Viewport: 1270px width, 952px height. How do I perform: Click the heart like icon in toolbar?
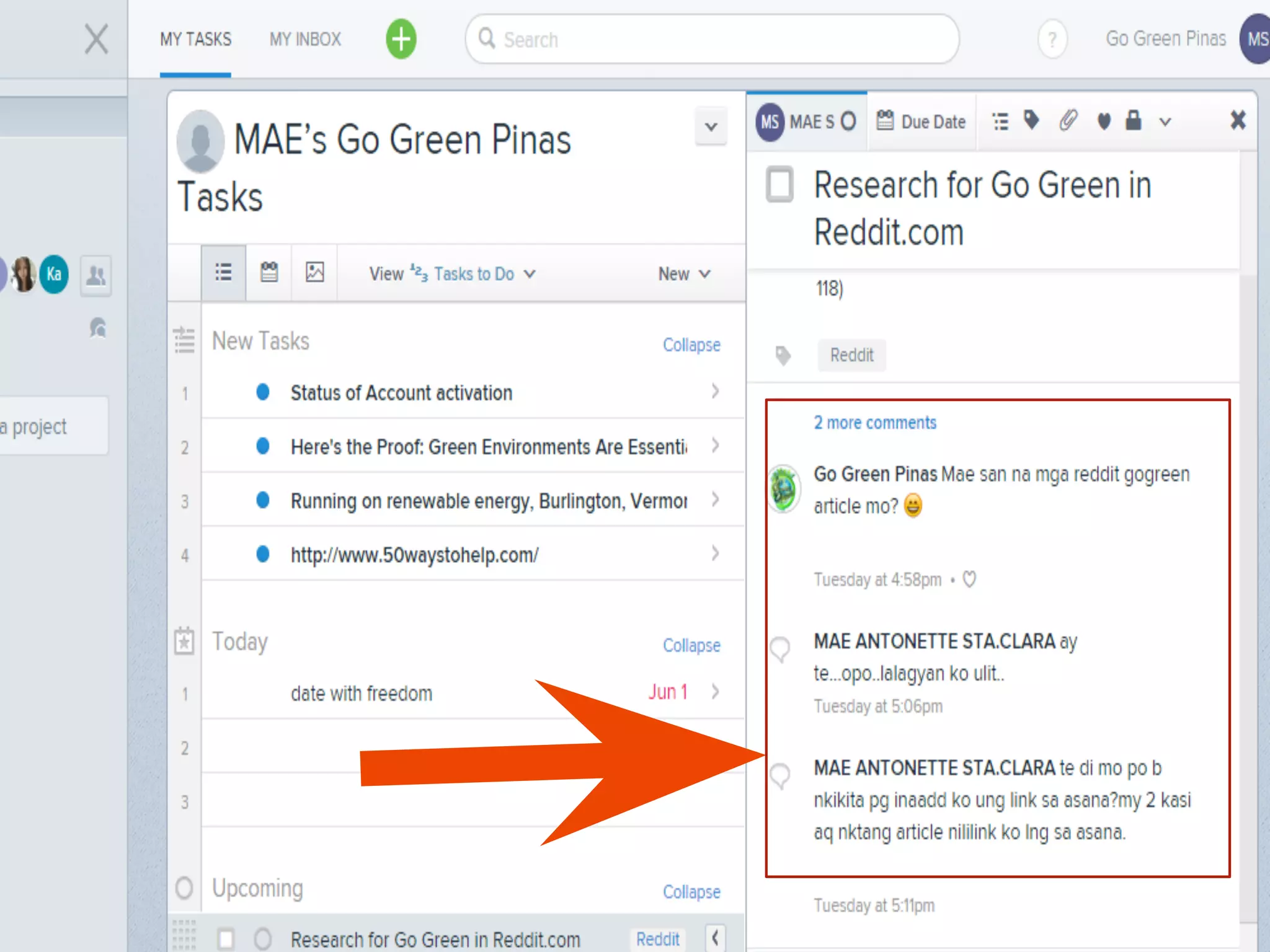(1103, 121)
